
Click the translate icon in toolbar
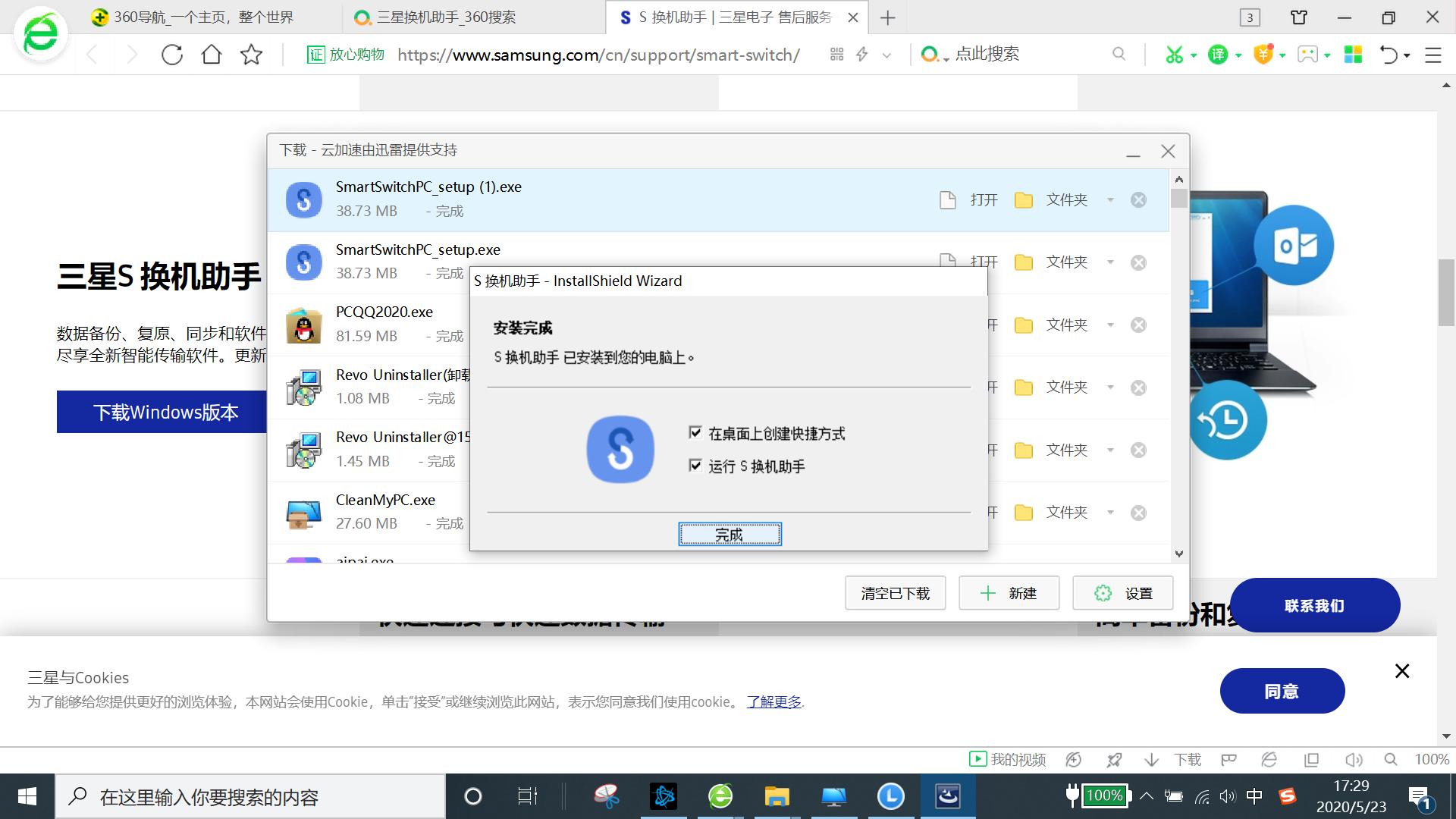click(1217, 55)
